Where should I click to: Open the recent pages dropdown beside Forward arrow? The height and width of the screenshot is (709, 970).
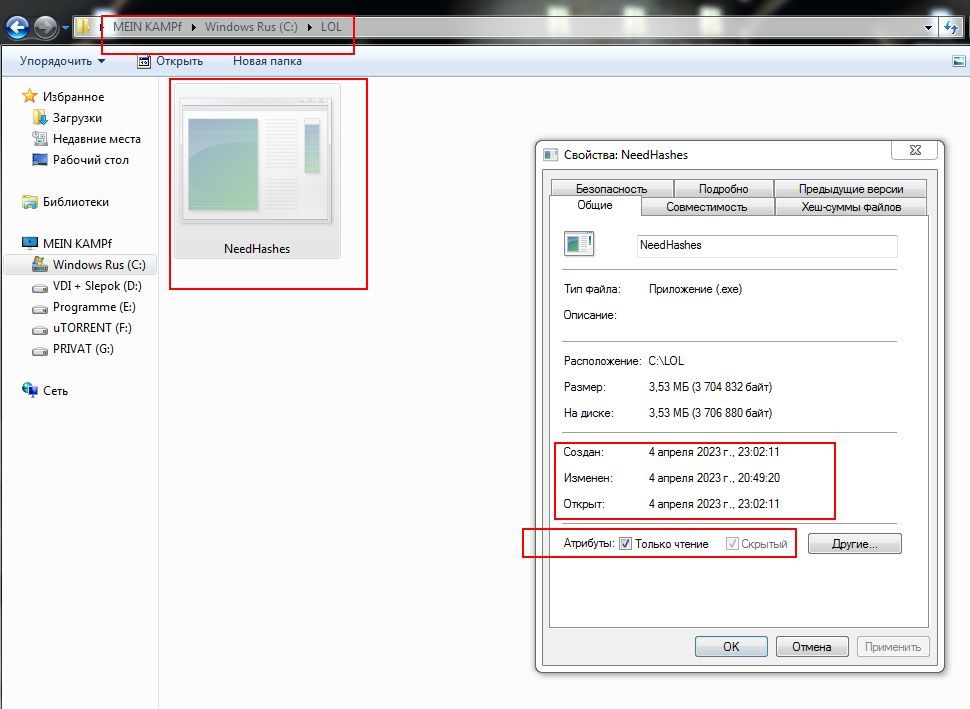65,28
